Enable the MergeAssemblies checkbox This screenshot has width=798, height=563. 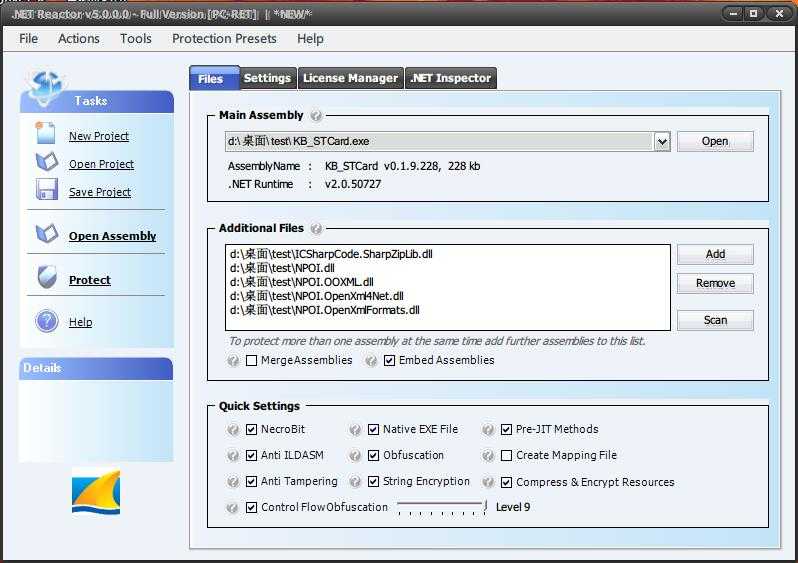point(251,360)
